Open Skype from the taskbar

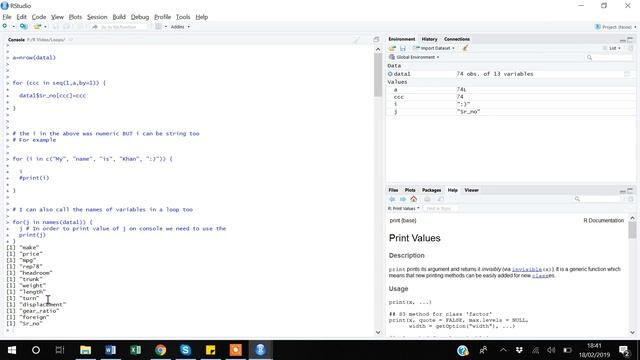pyautogui.click(x=185, y=350)
